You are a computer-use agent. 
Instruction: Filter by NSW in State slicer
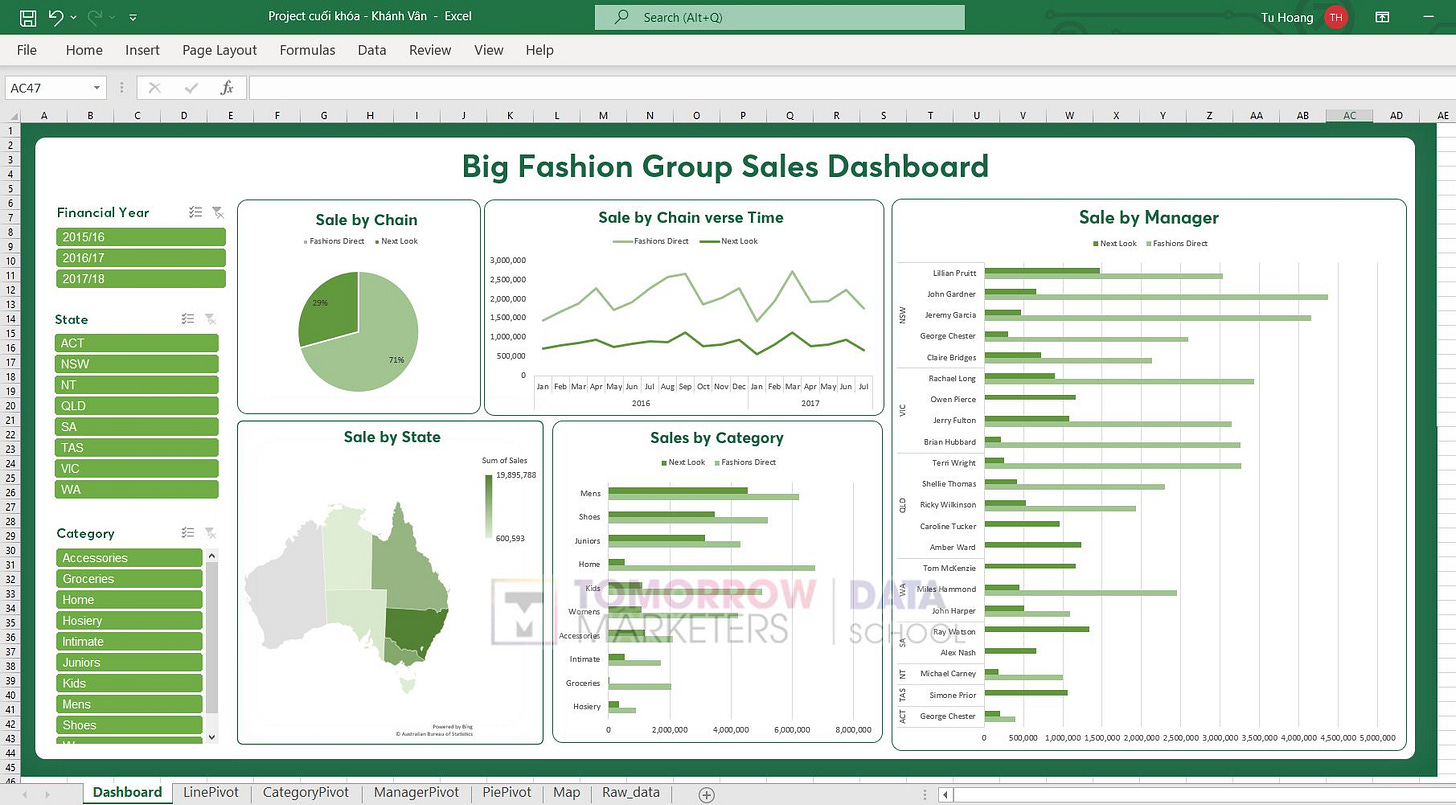tap(137, 364)
